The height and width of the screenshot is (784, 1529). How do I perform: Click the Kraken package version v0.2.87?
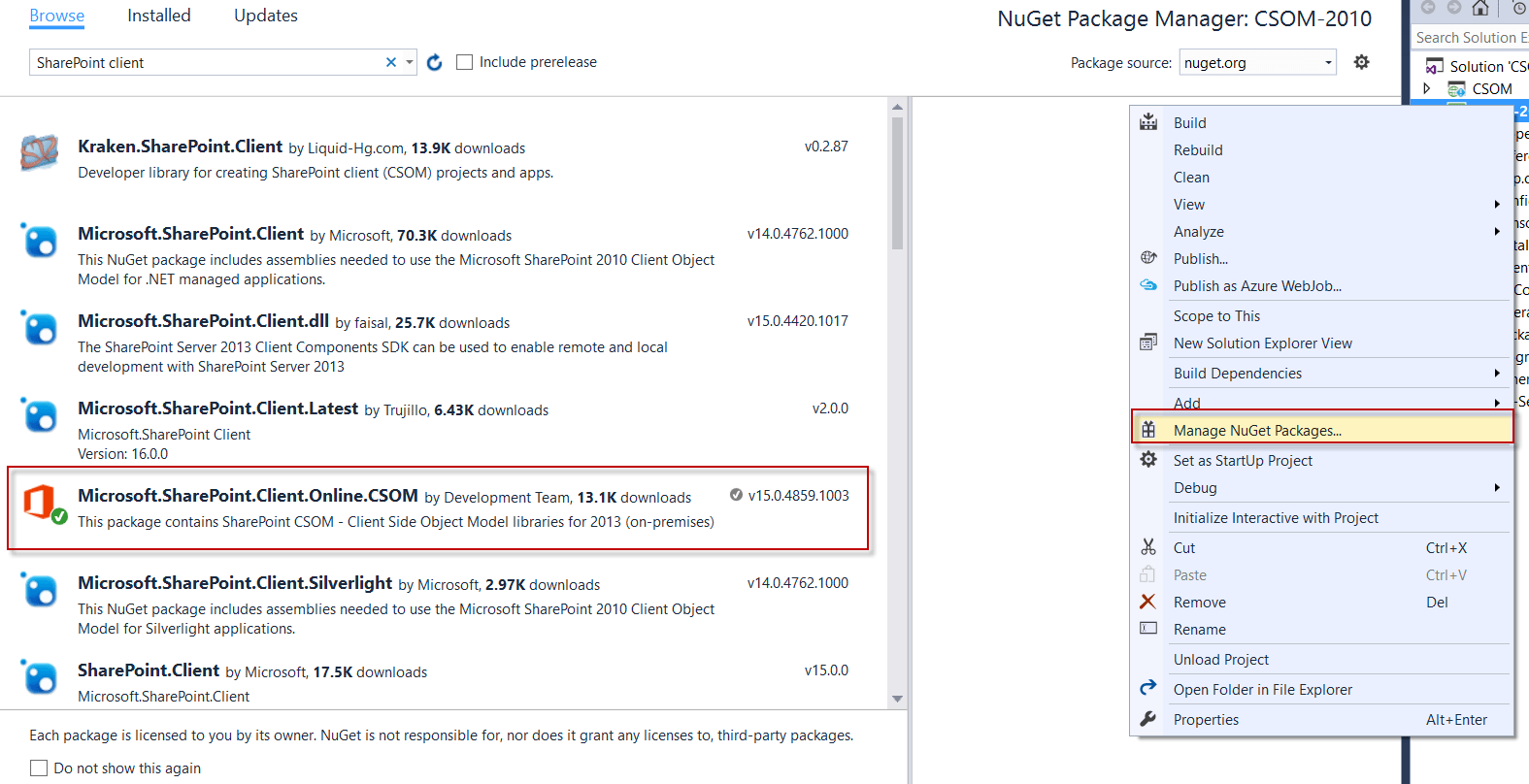coord(826,146)
